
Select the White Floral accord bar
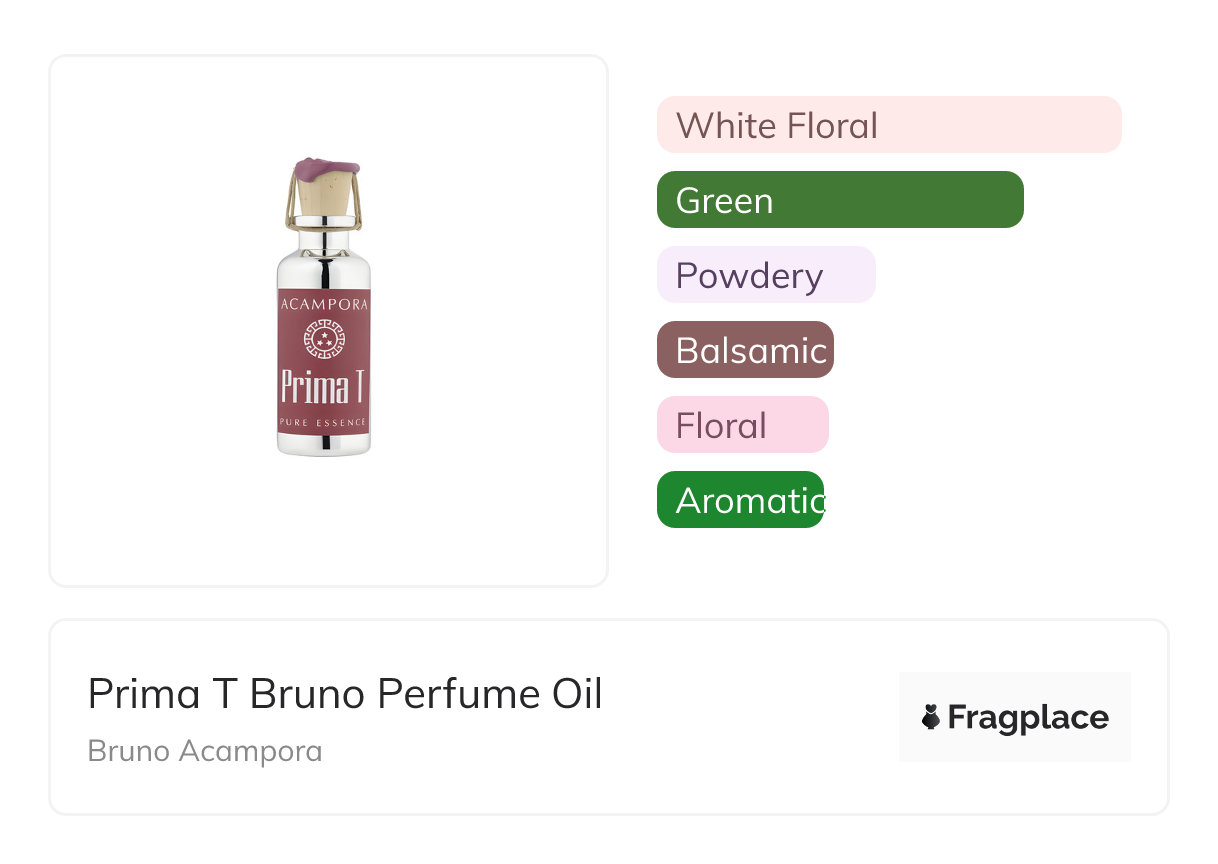pos(888,125)
